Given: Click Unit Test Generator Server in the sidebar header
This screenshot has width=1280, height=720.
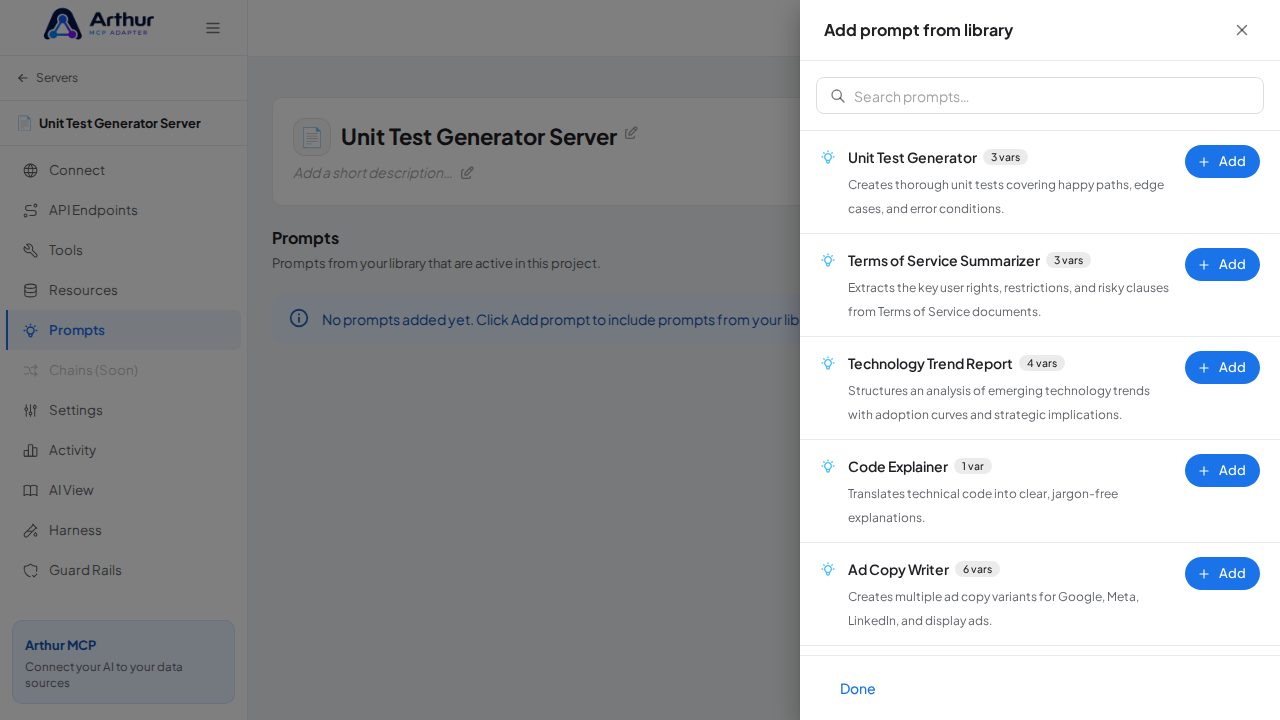Looking at the screenshot, I should pyautogui.click(x=120, y=123).
